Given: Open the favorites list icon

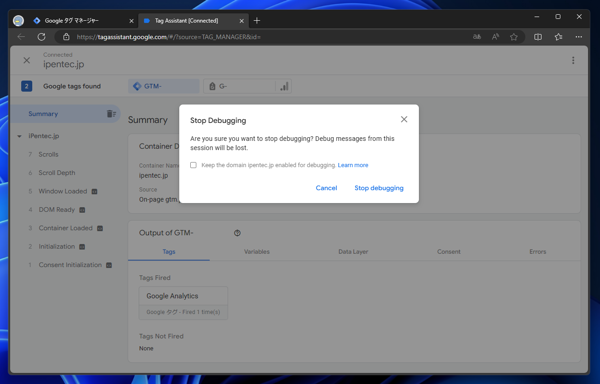Looking at the screenshot, I should [558, 37].
